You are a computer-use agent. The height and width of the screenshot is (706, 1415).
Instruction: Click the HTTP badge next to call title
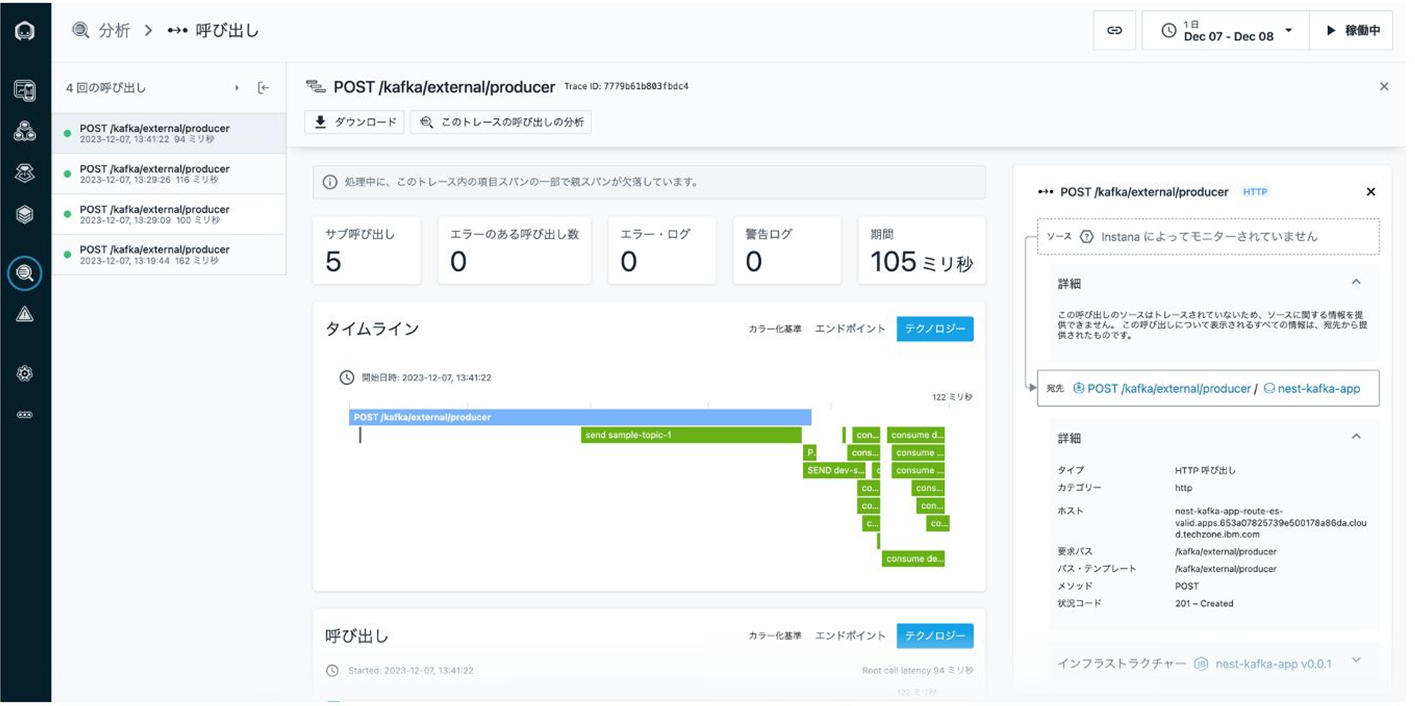[1255, 192]
